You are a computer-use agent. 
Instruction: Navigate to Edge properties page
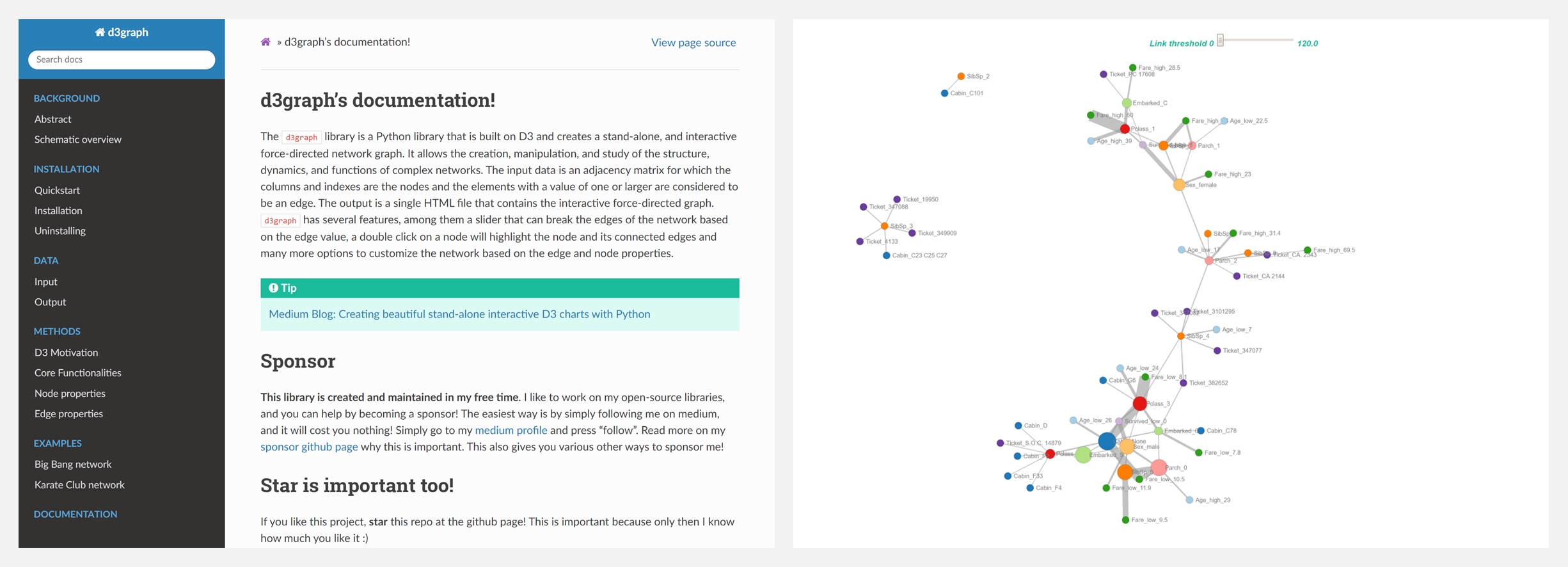[x=68, y=414]
